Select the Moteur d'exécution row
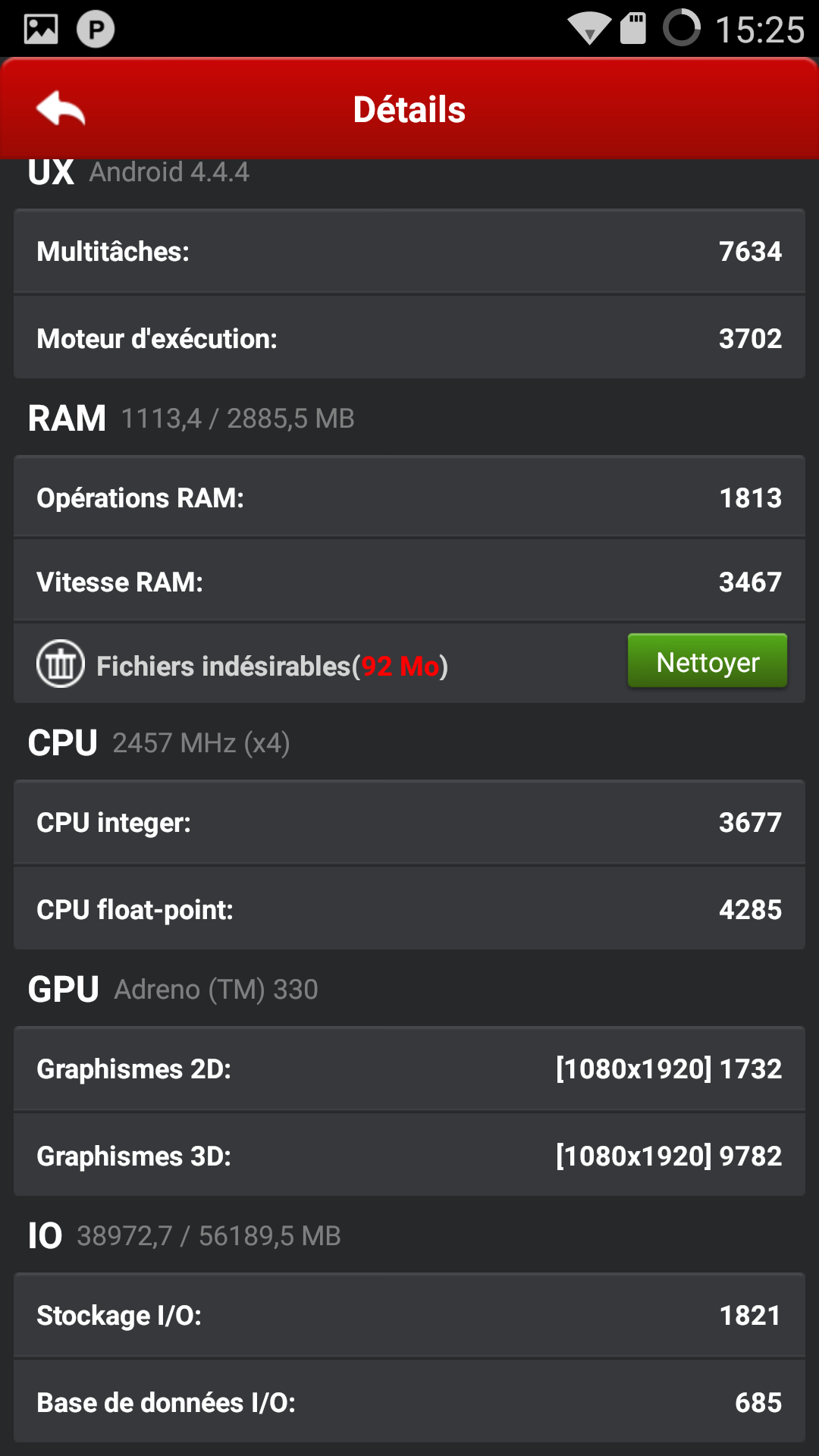The width and height of the screenshot is (819, 1456). pos(409,338)
